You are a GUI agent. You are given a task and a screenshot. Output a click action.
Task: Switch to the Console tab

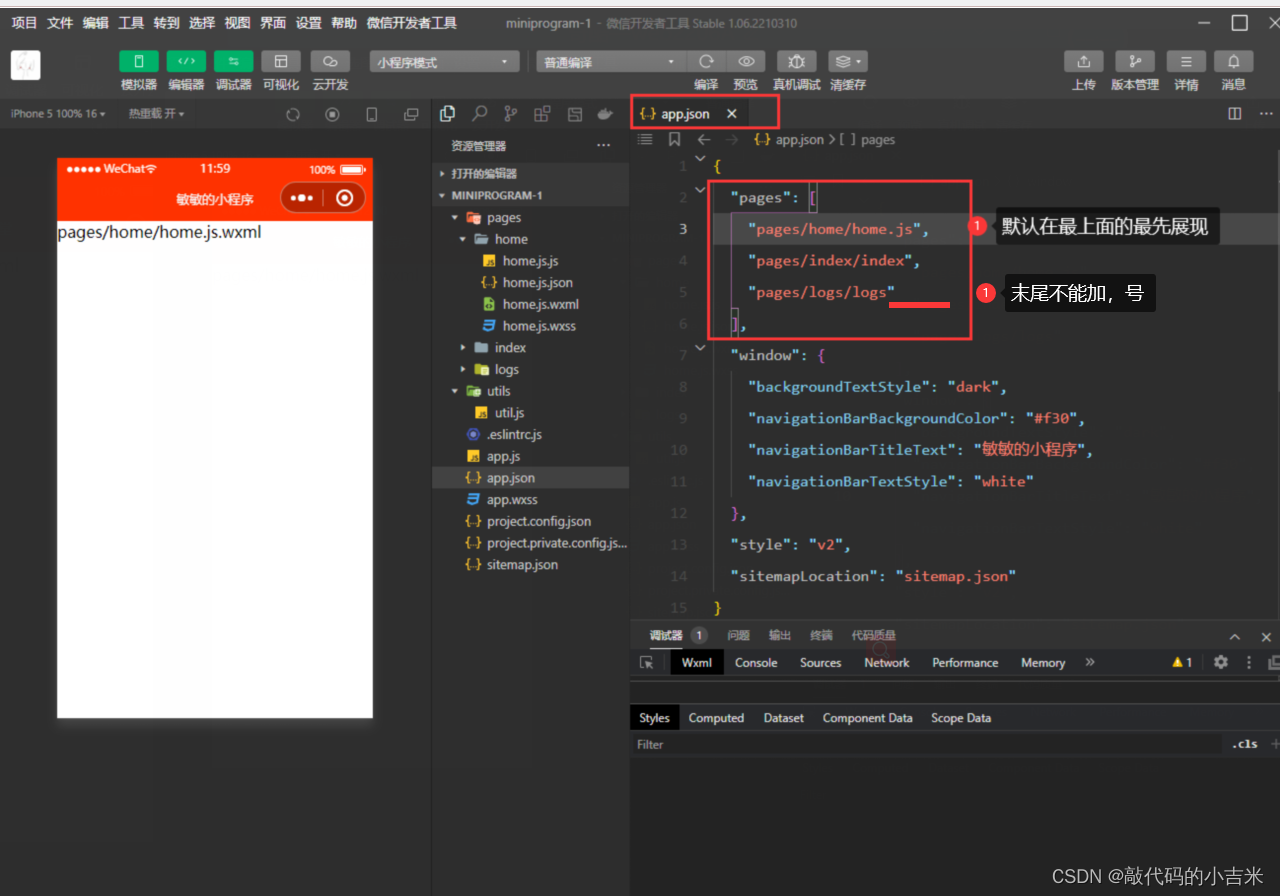756,663
